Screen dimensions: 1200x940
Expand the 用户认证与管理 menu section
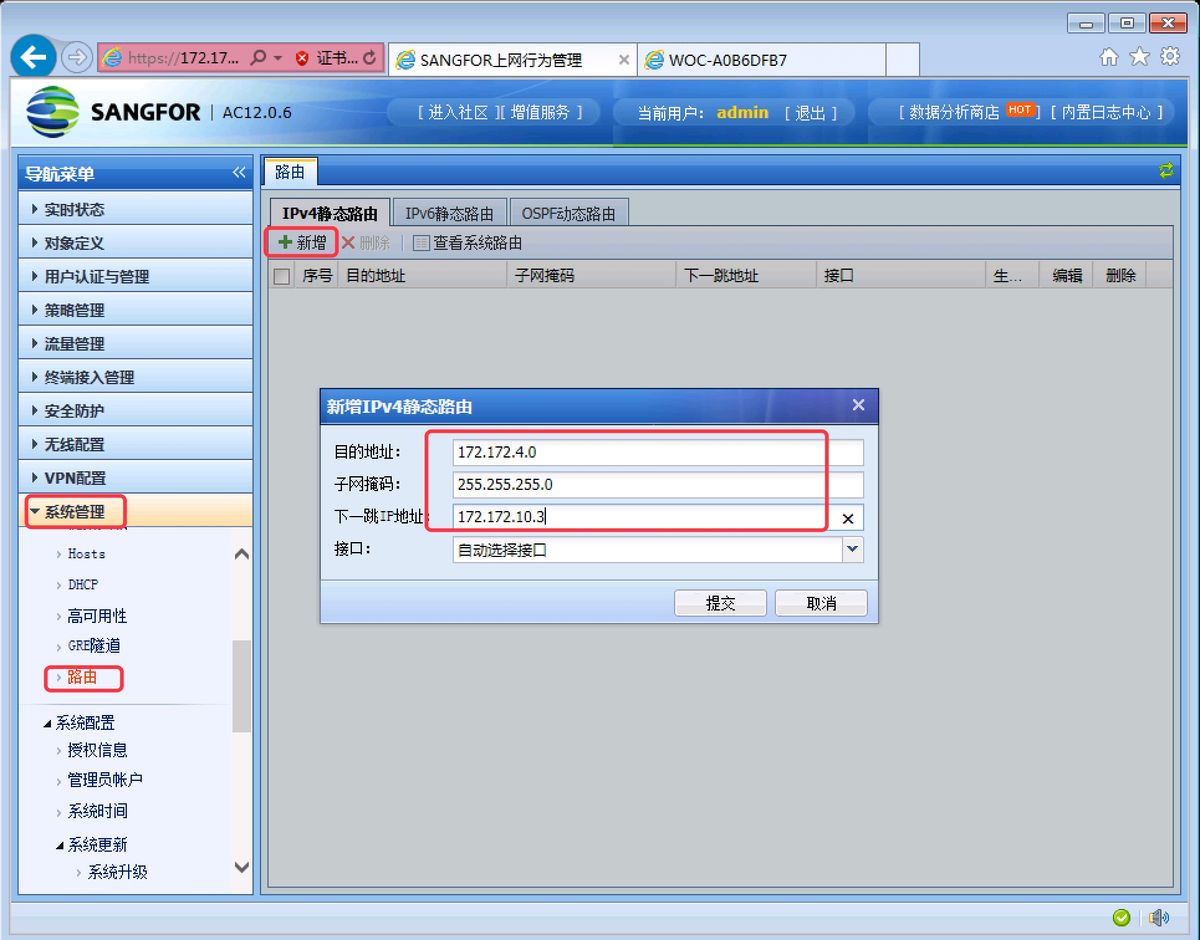pos(135,276)
